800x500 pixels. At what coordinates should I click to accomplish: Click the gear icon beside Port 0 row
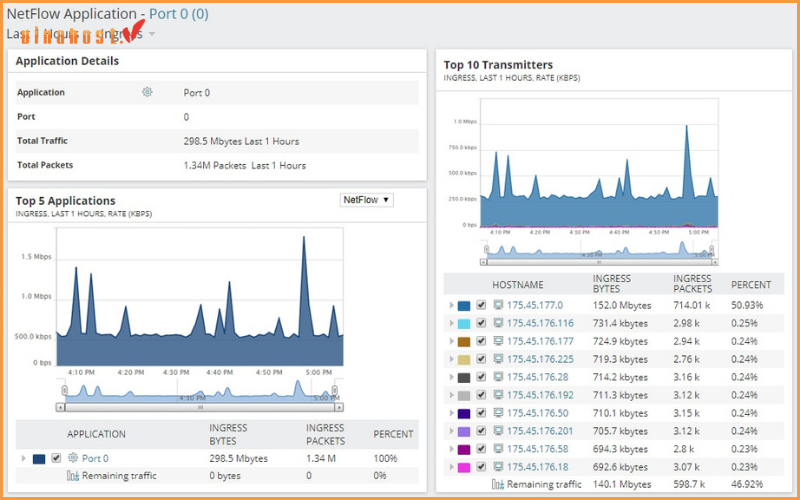pos(73,458)
